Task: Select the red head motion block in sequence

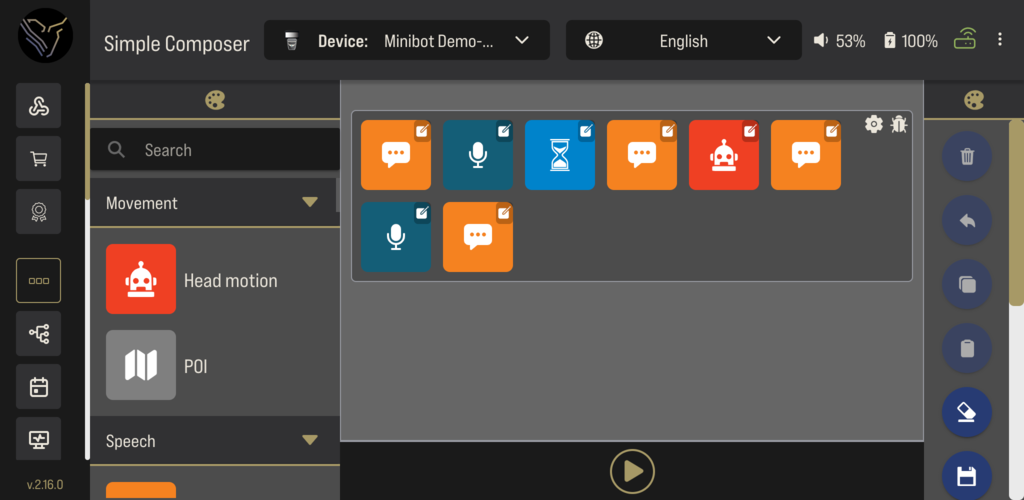Action: click(x=724, y=155)
